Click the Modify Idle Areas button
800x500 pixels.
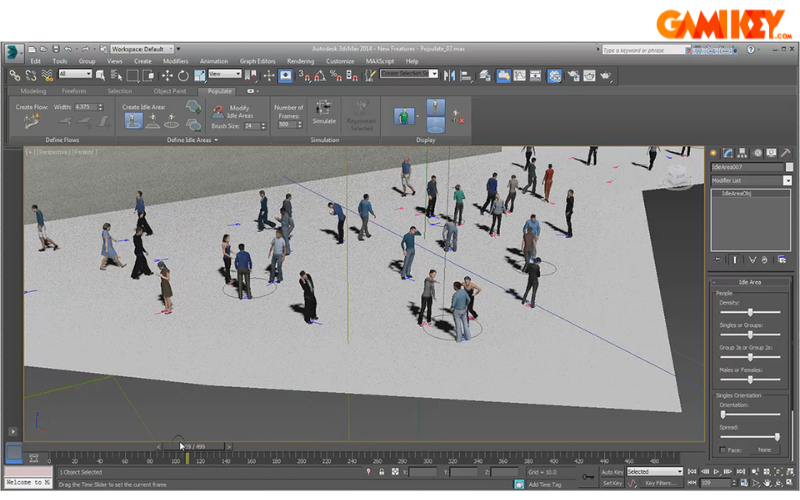233,111
